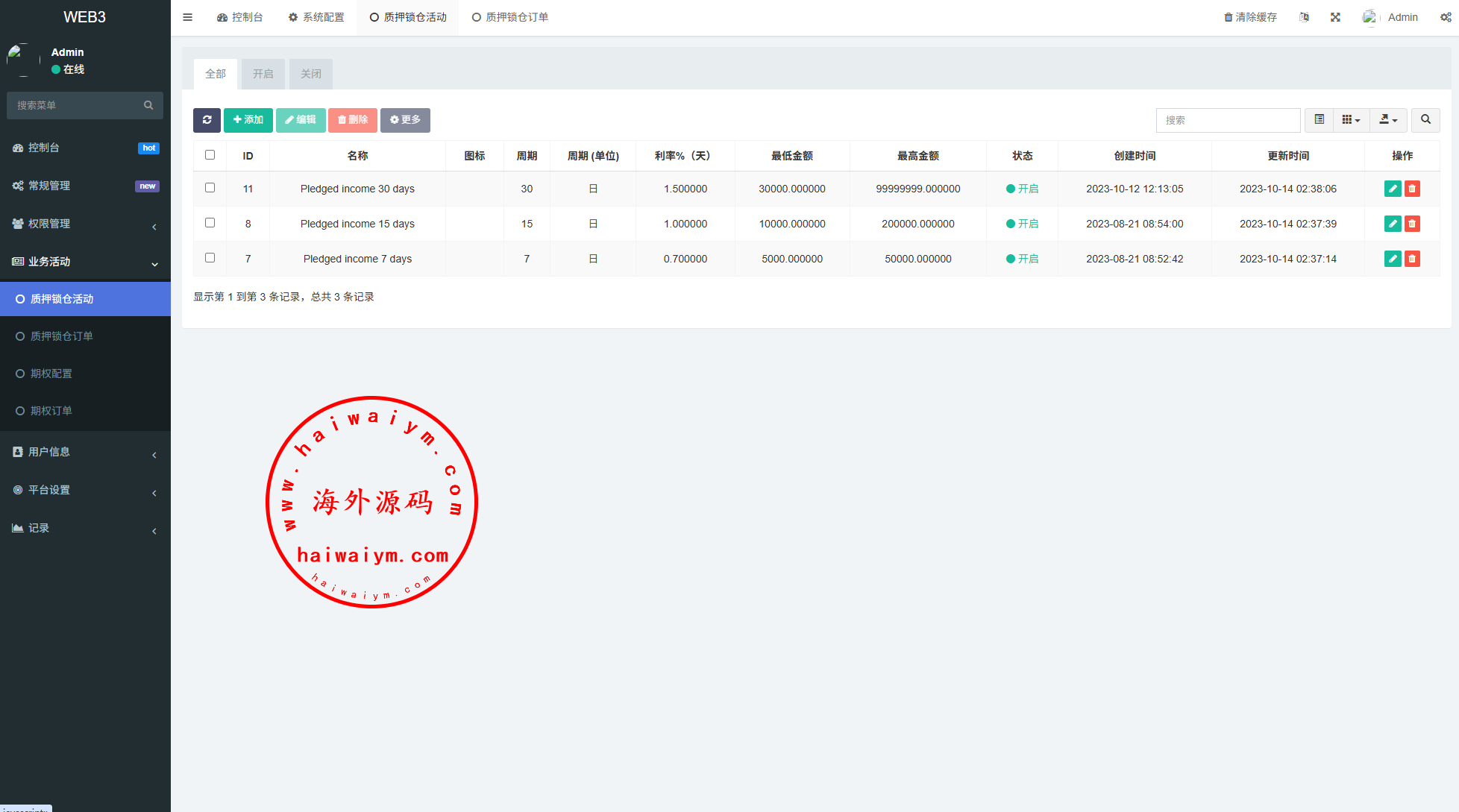Click the settings gears icon top right
The image size is (1459, 812).
tap(1445, 17)
